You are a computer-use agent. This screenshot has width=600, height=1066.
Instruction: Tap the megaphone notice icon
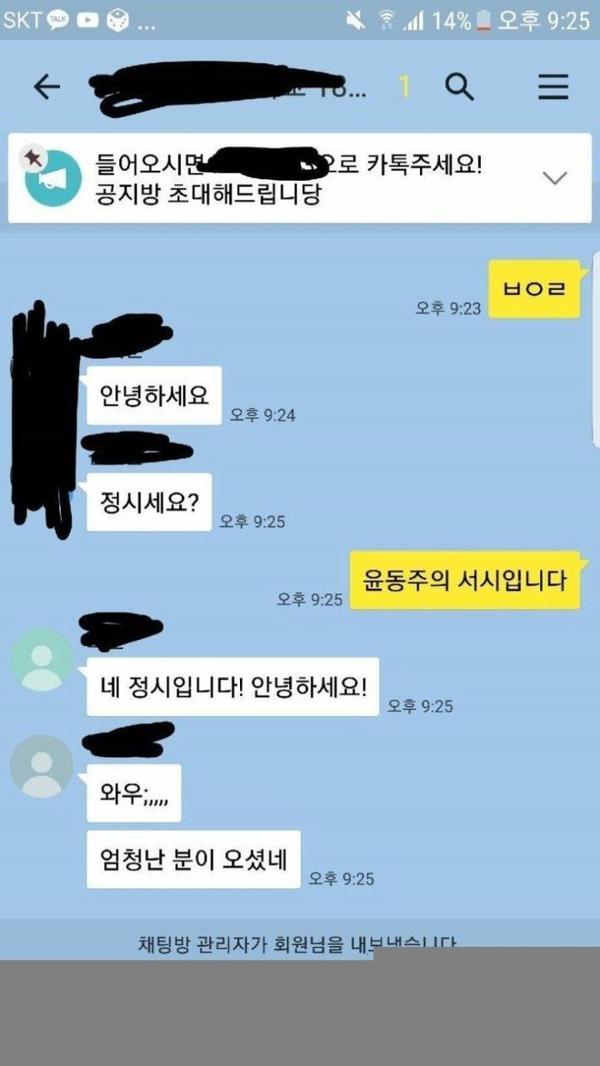[51, 178]
